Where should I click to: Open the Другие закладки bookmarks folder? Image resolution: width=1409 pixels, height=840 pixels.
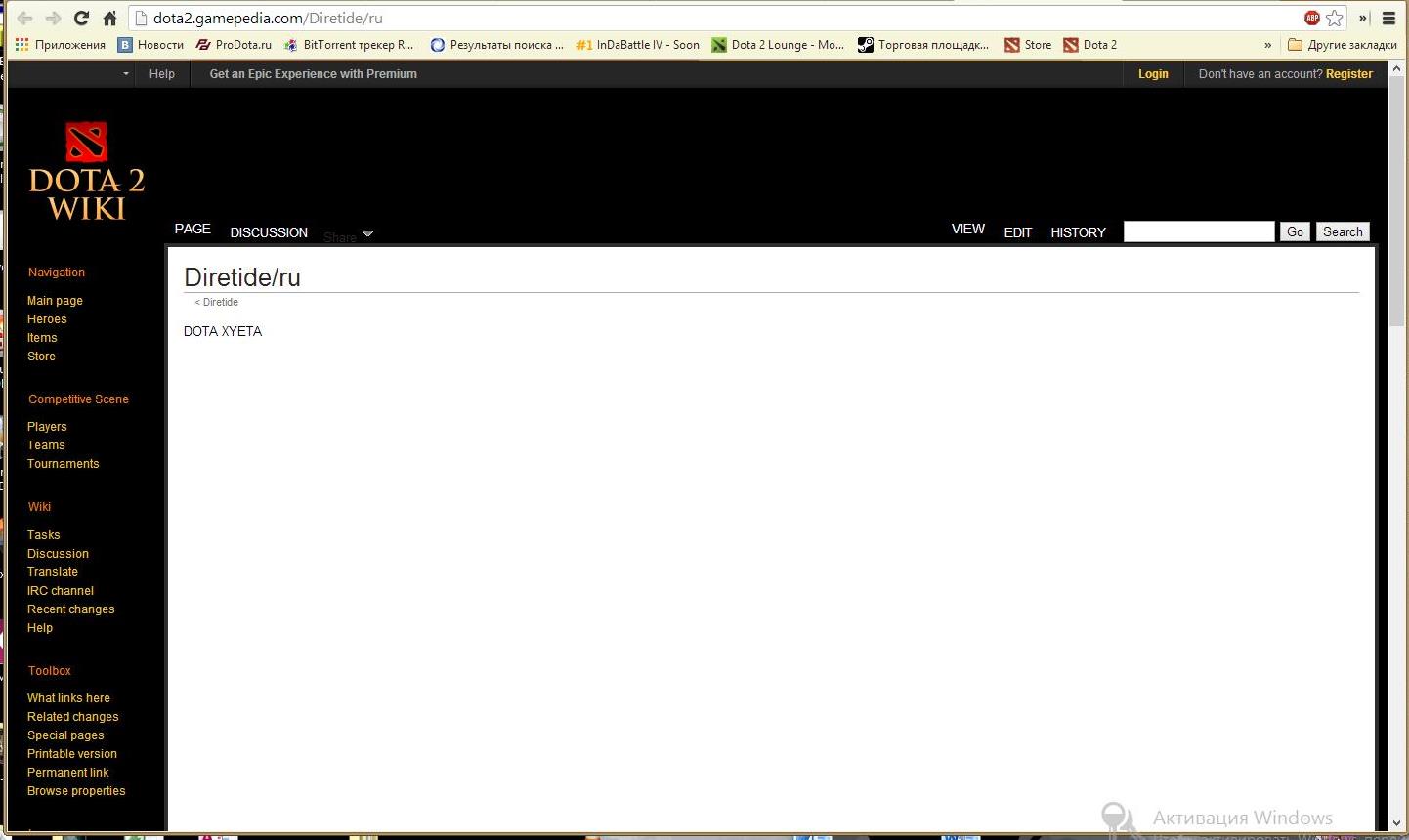point(1343,45)
